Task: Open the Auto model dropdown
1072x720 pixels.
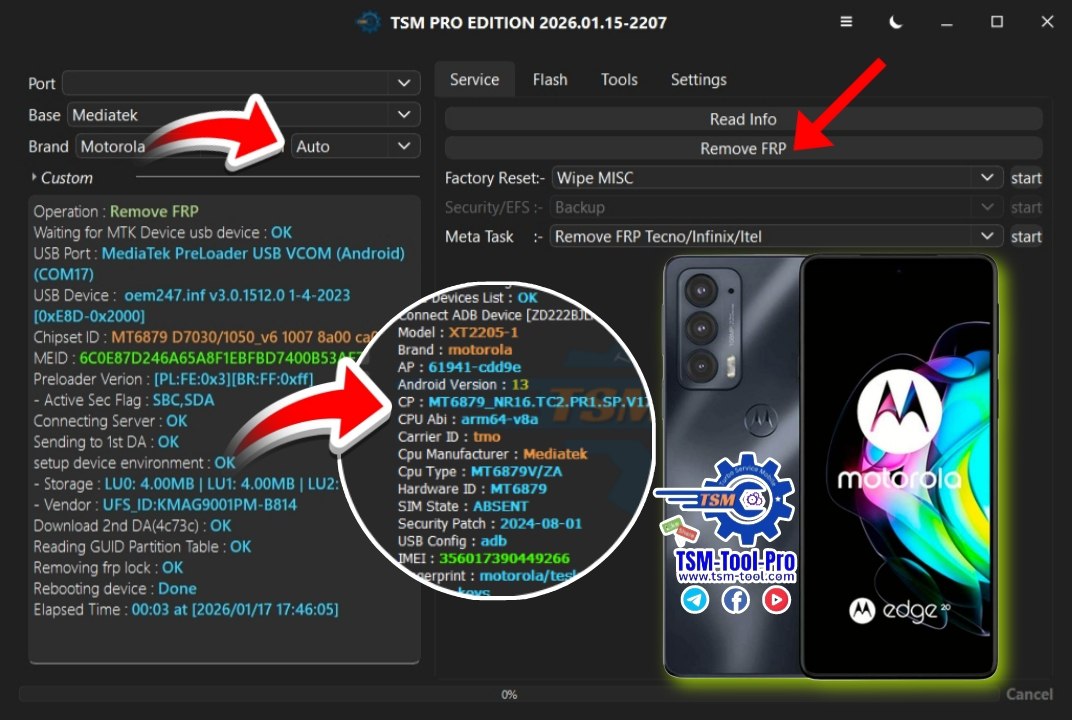Action: tap(356, 146)
